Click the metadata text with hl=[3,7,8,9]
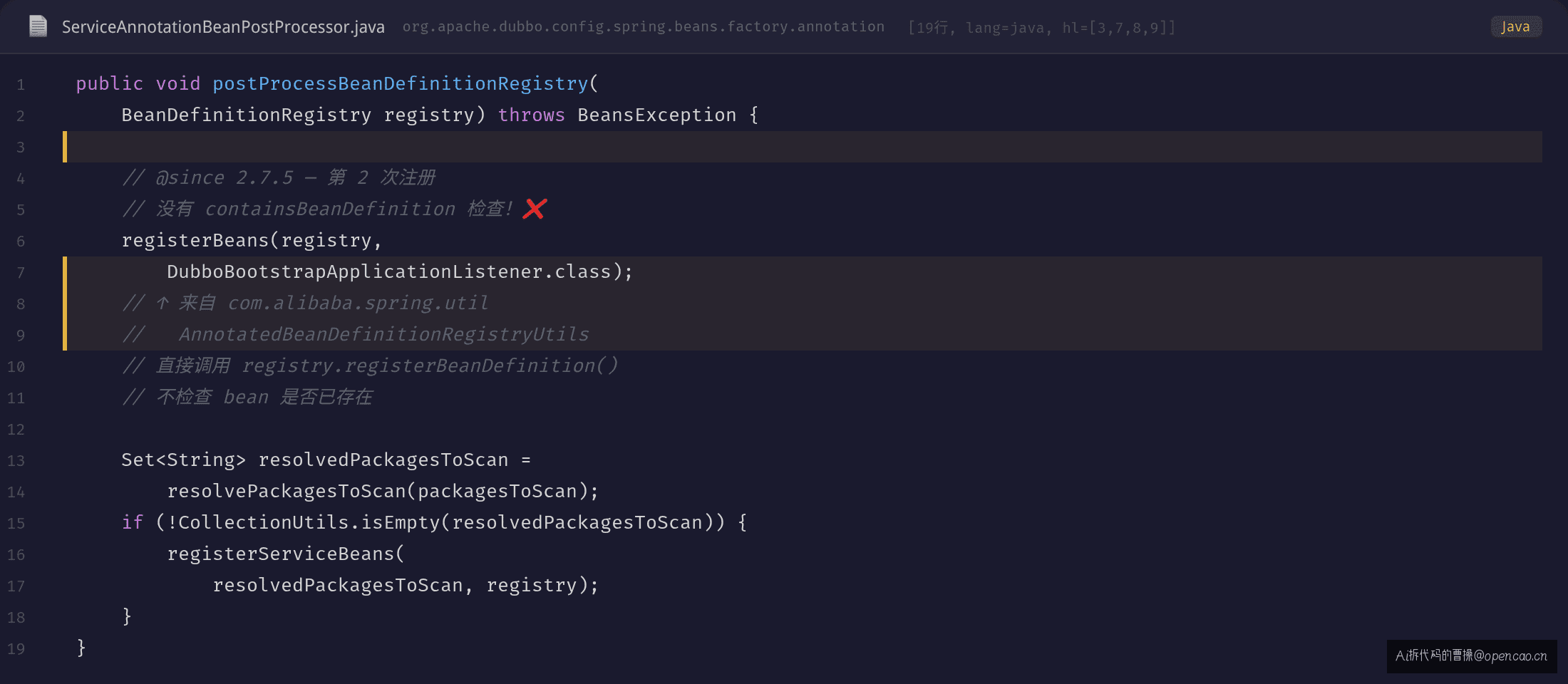The width and height of the screenshot is (1568, 684). (1041, 27)
